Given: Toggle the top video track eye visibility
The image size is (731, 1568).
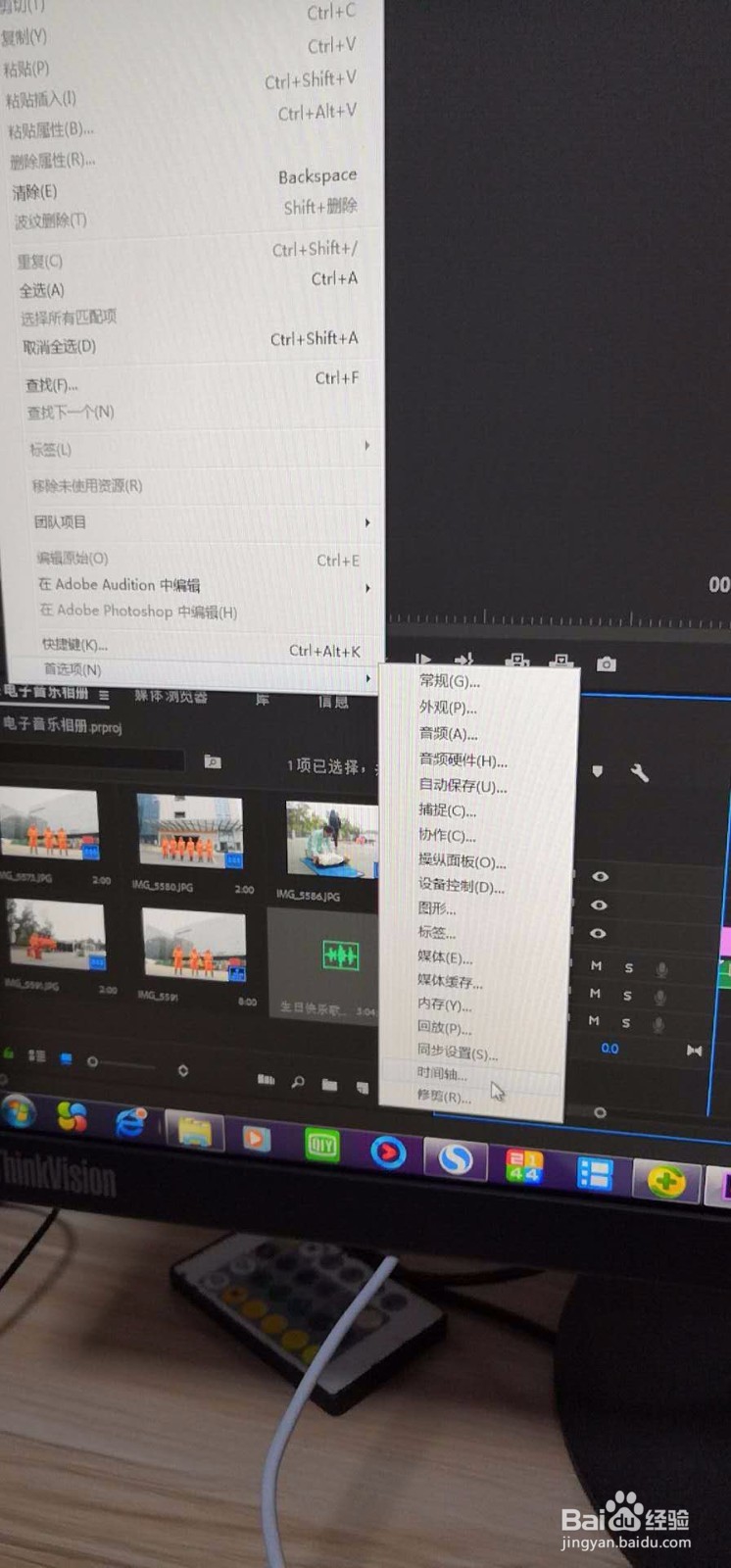Looking at the screenshot, I should coord(600,876).
